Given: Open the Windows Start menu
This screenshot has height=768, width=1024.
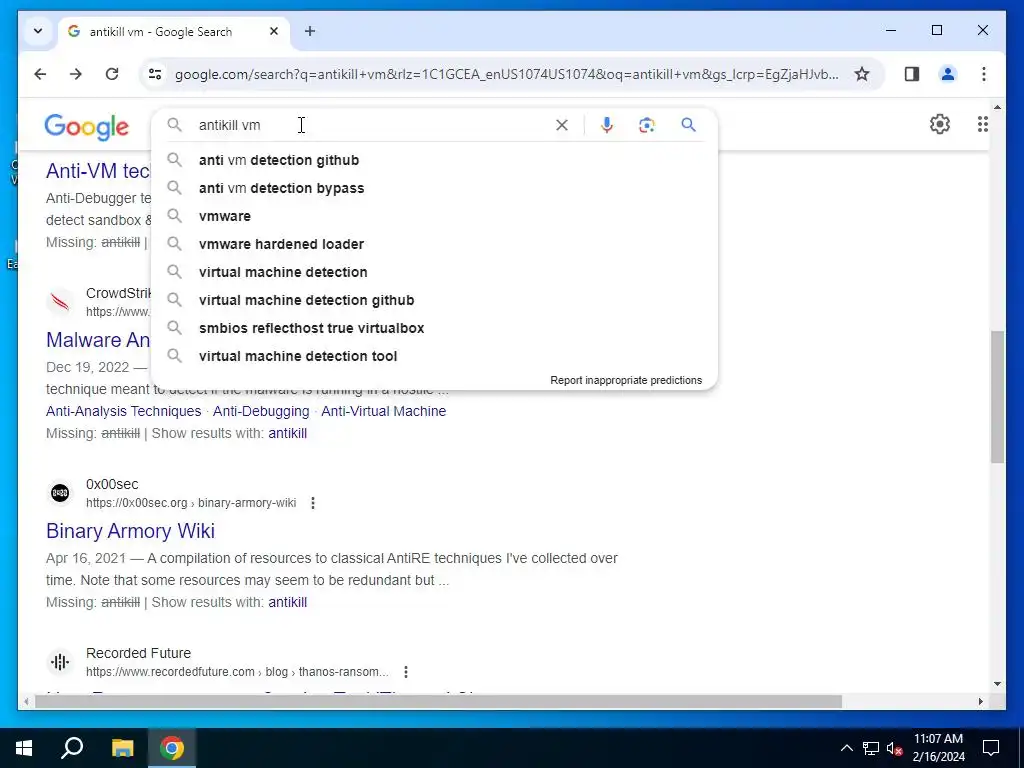Looking at the screenshot, I should [24, 748].
